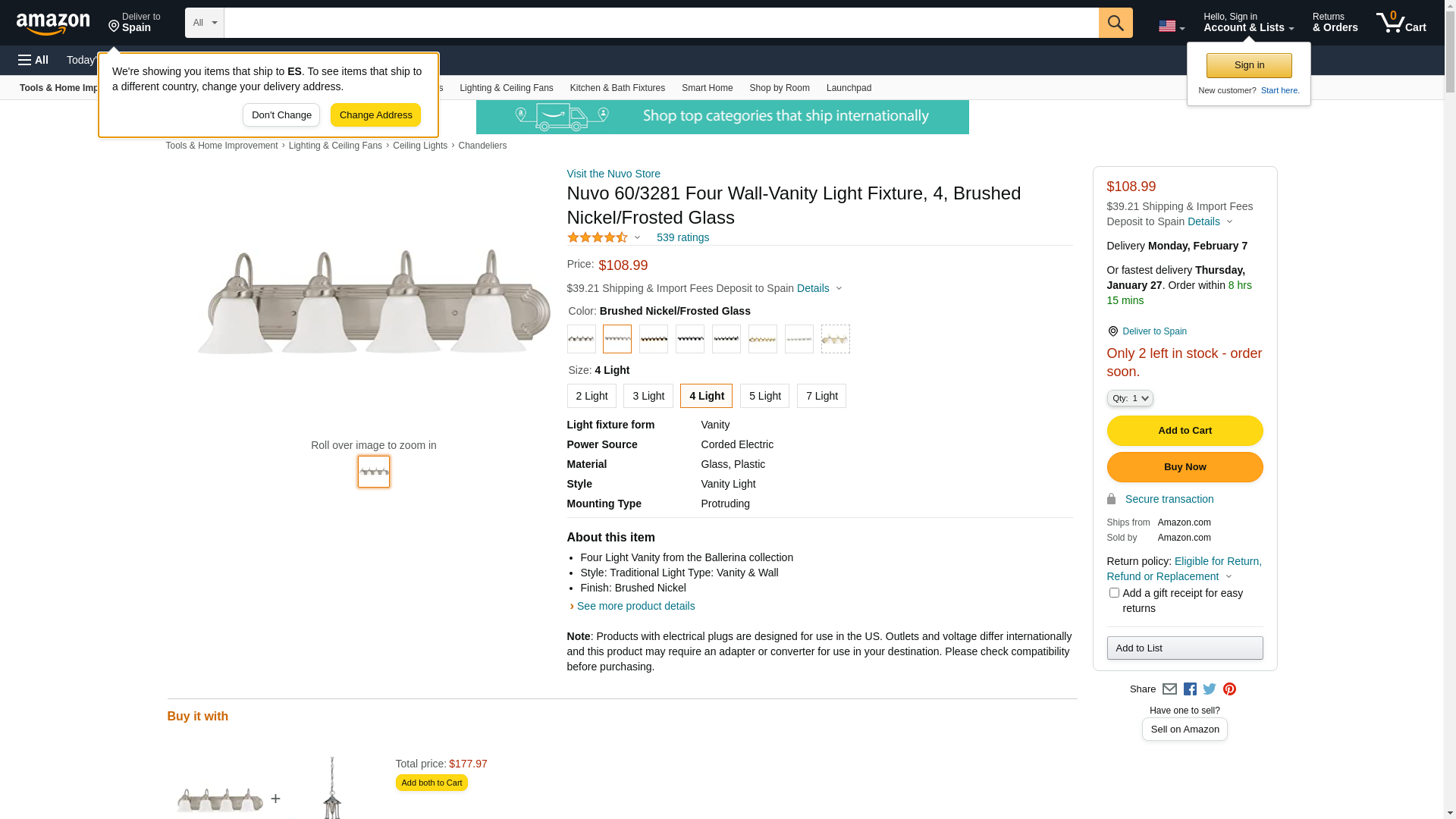Screen dimensions: 1456x819
Task: Select the first color swatch
Action: point(582,339)
